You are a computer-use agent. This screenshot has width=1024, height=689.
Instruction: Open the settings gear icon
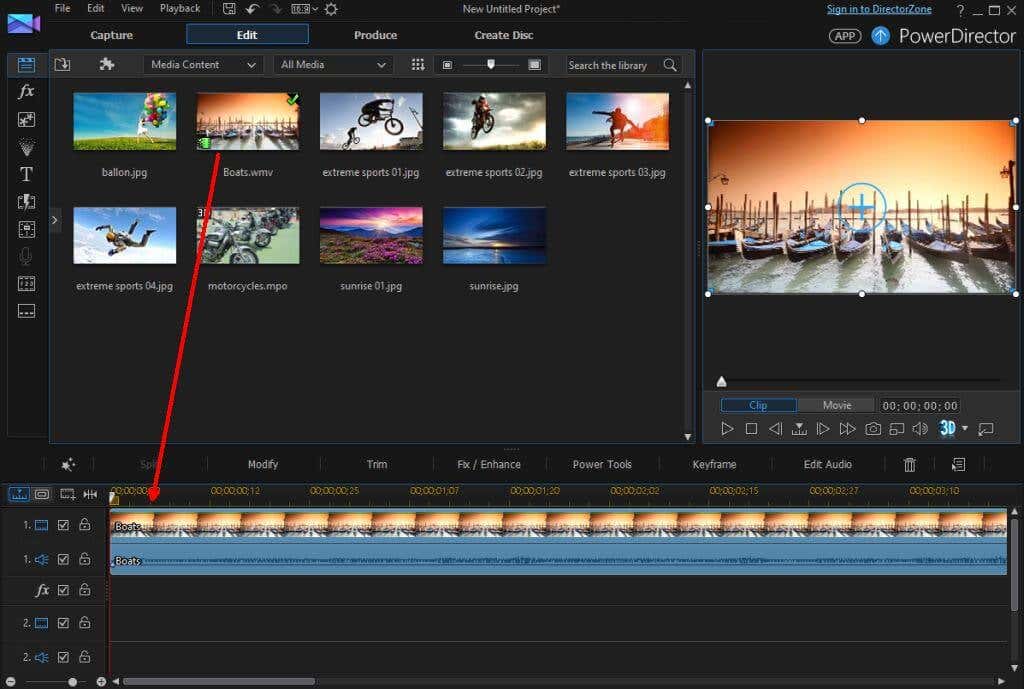(x=331, y=9)
